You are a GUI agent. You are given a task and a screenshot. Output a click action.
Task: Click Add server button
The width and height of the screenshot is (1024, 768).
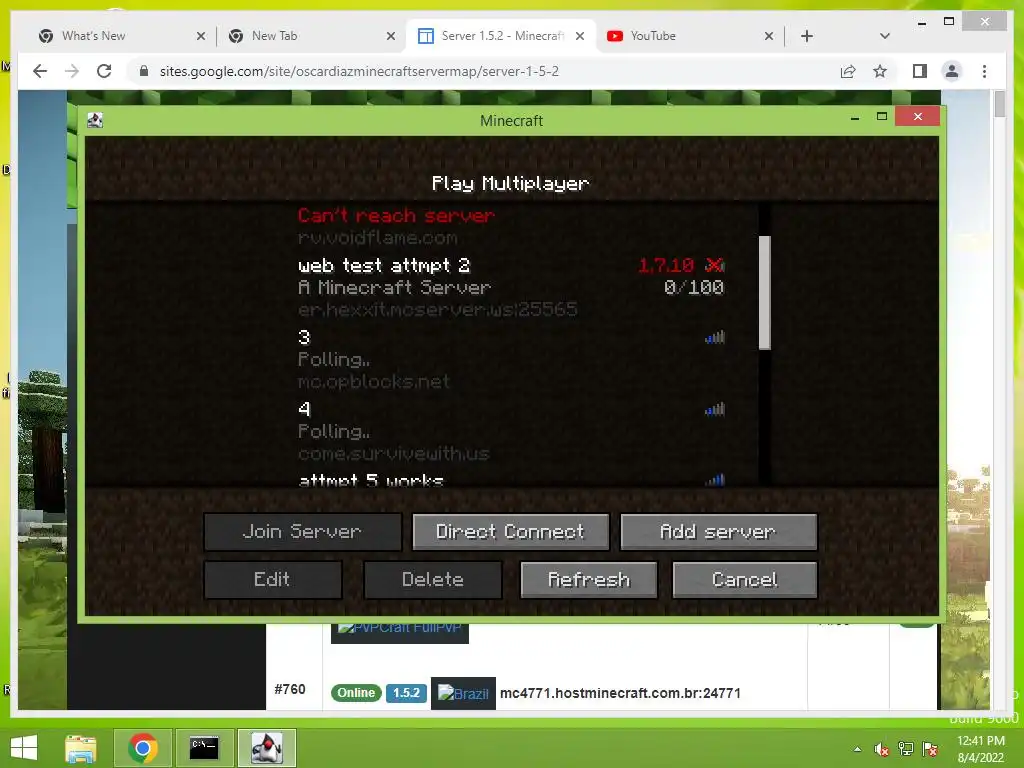(x=718, y=532)
